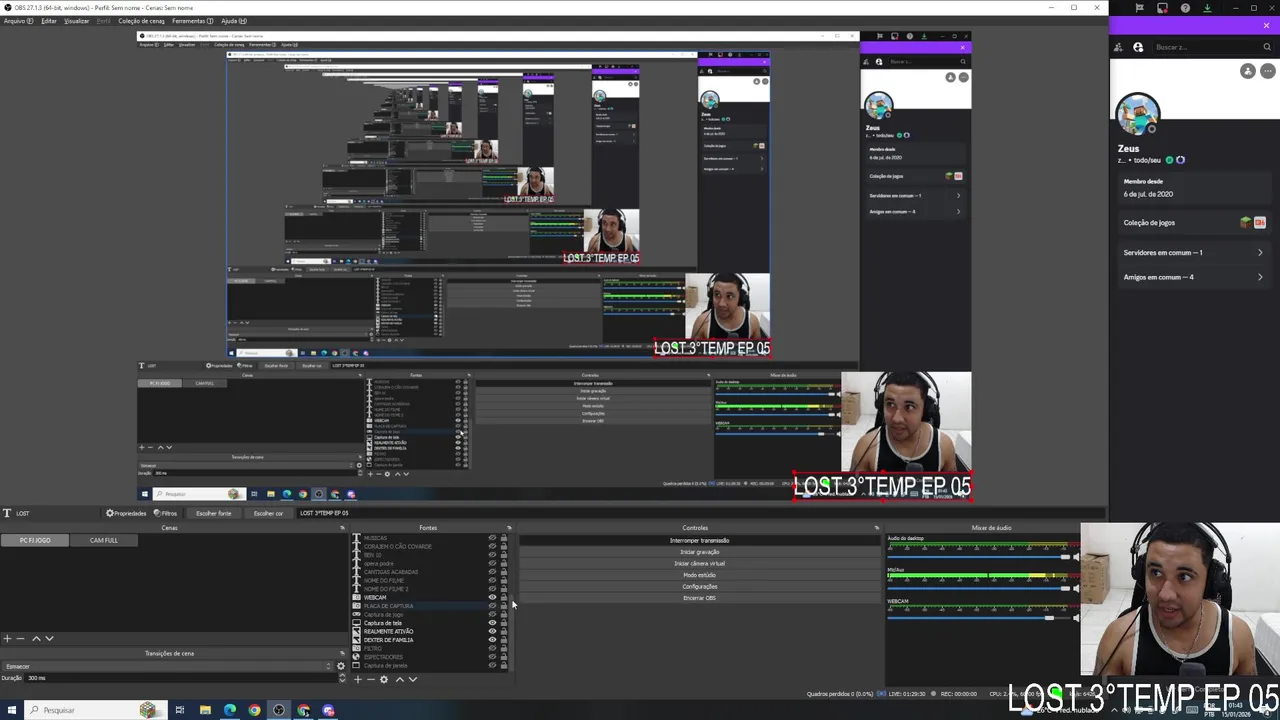
Task: Toggle lock on PLACA DE CAPTURA source
Action: pos(504,606)
